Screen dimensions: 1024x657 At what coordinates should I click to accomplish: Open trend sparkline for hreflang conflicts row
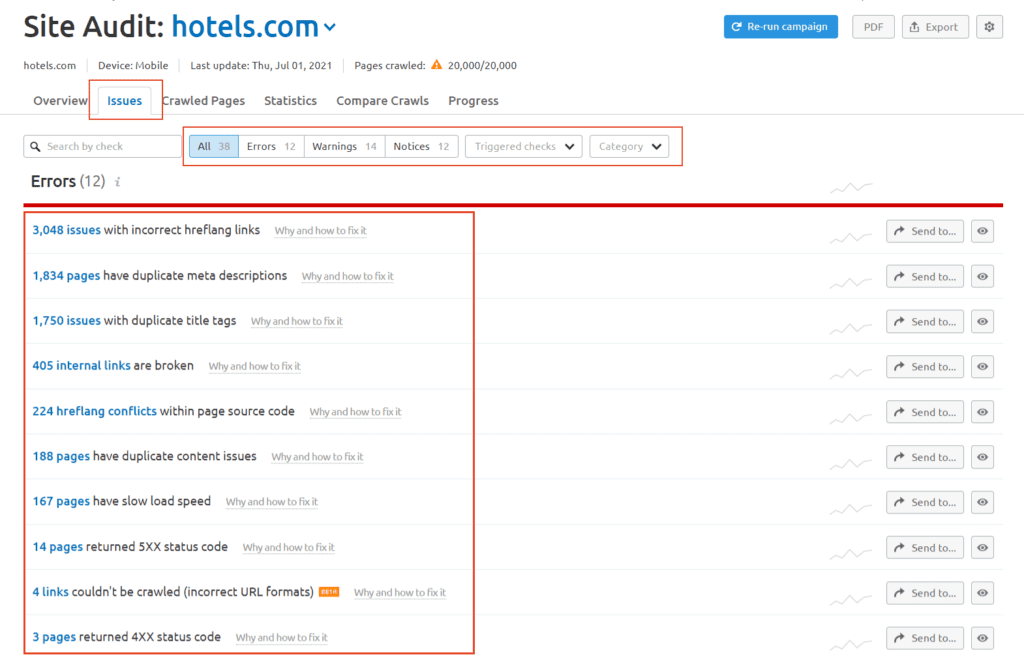point(850,418)
